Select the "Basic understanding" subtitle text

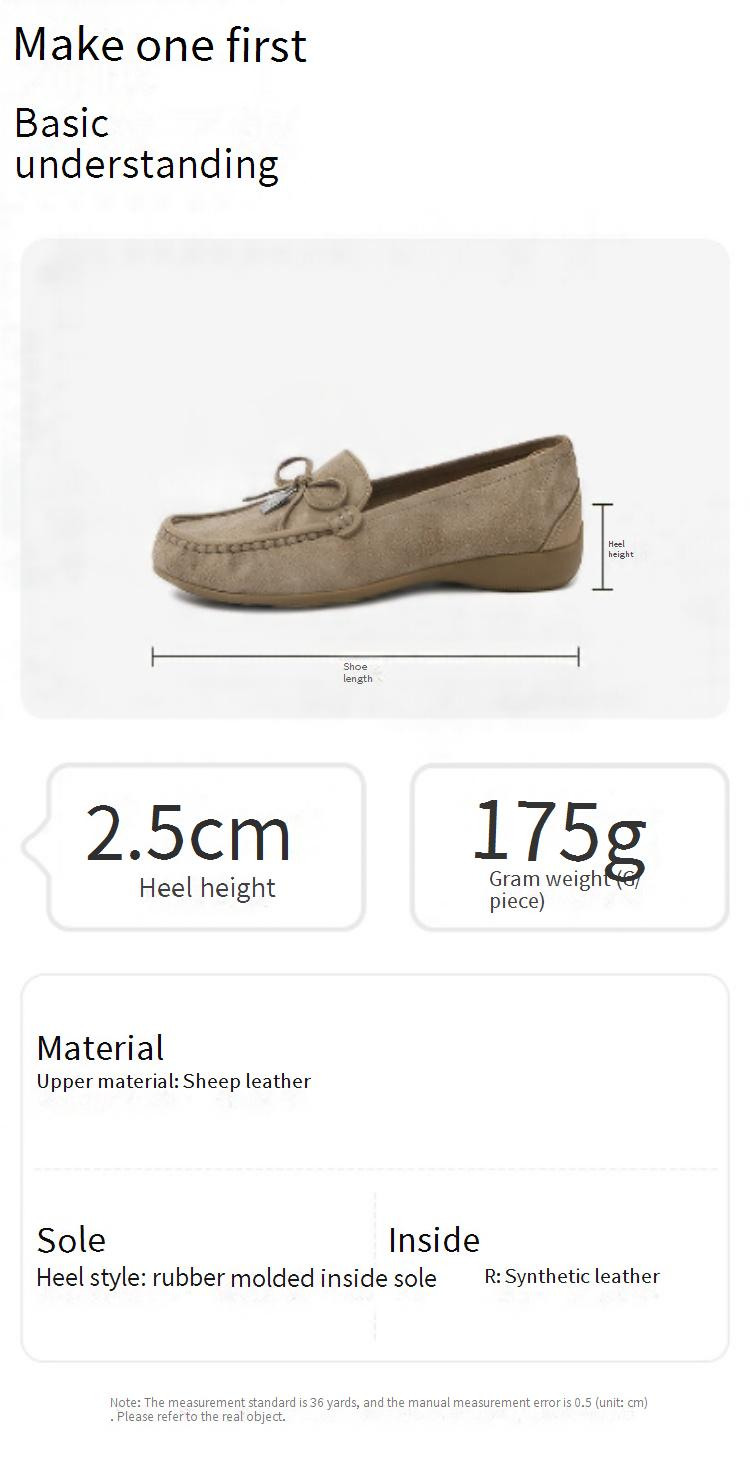click(x=146, y=144)
